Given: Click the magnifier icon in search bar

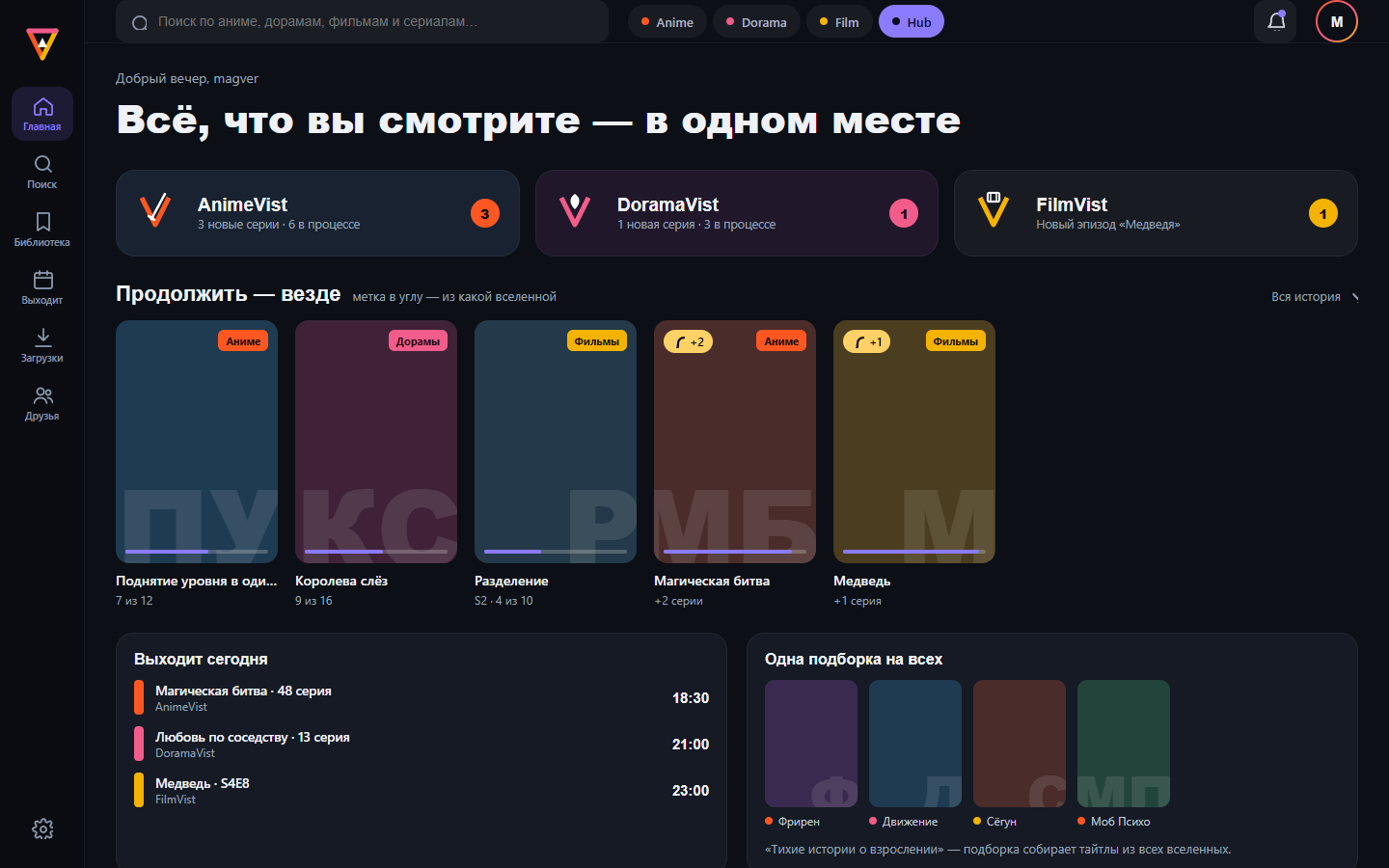Looking at the screenshot, I should (x=140, y=22).
